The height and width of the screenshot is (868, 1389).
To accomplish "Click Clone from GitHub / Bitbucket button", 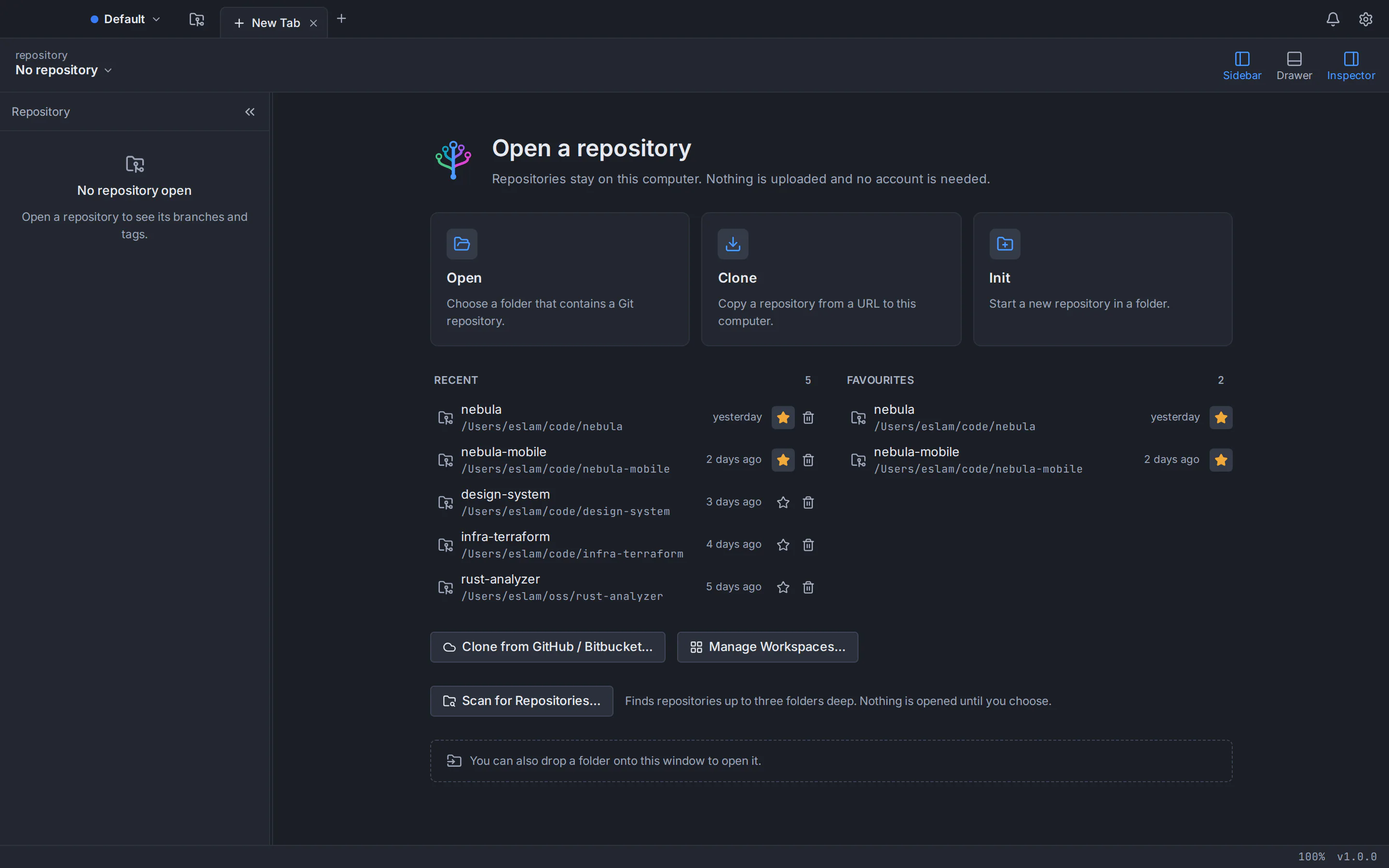I will pos(547,647).
